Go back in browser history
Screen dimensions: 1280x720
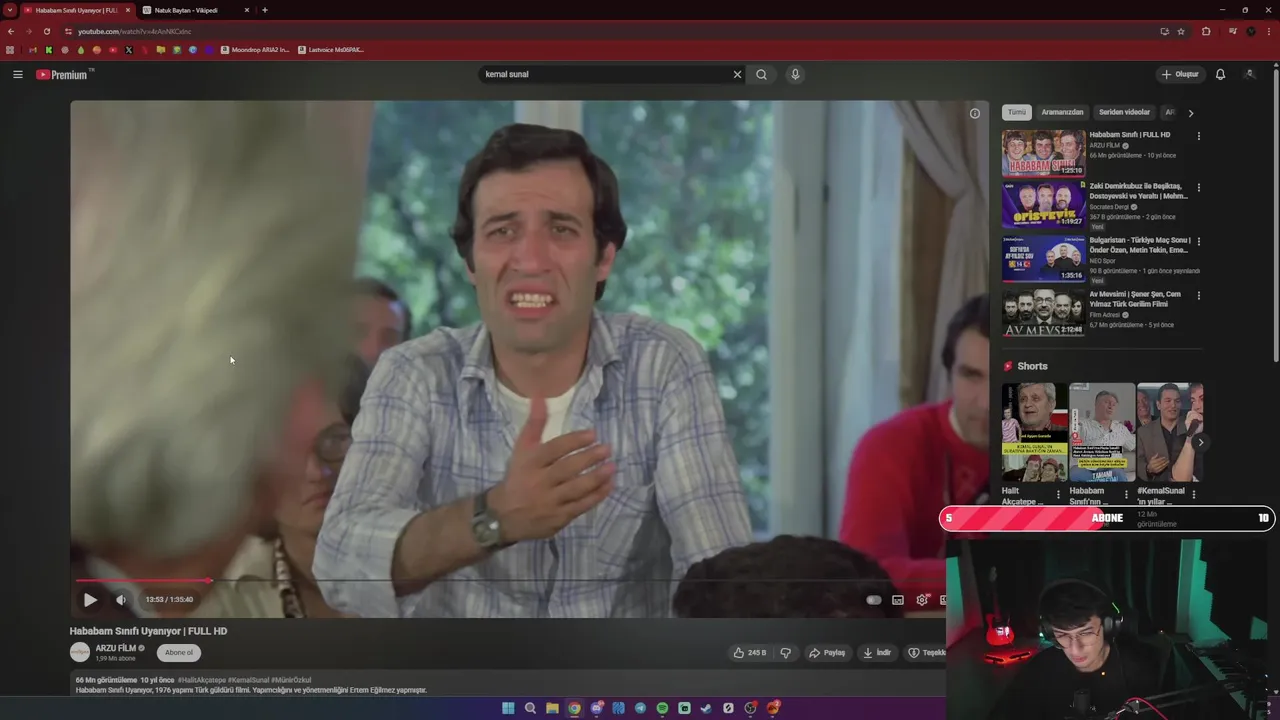coord(11,31)
